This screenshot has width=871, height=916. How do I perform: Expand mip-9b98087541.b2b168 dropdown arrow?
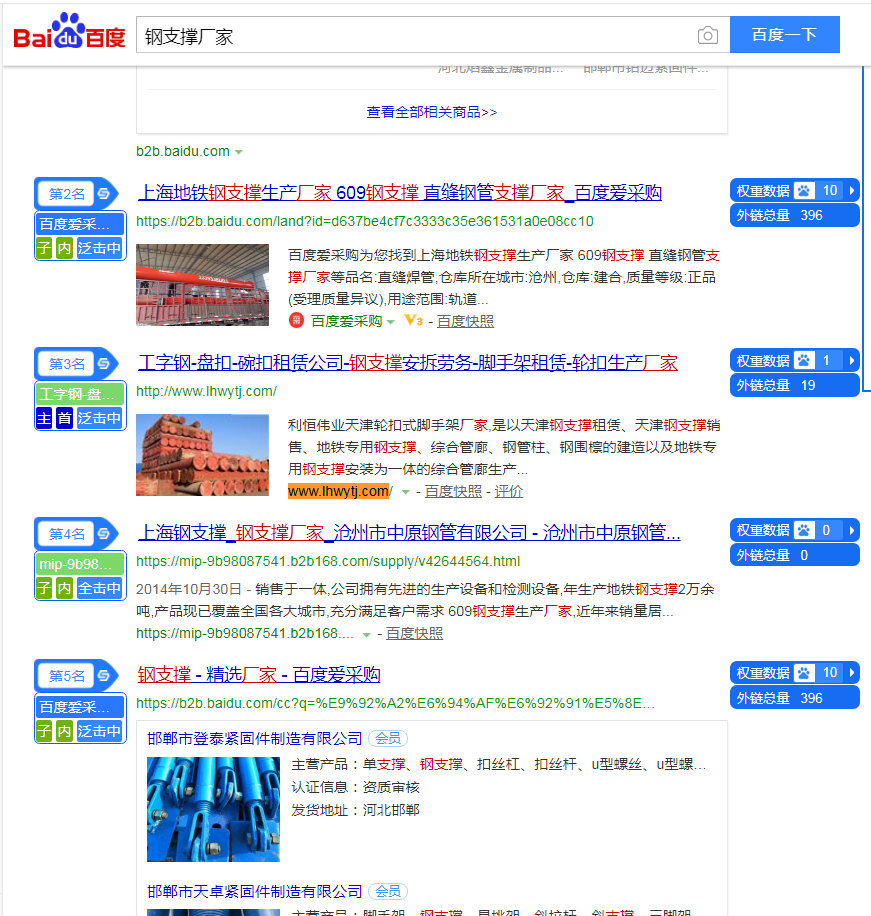click(x=366, y=634)
